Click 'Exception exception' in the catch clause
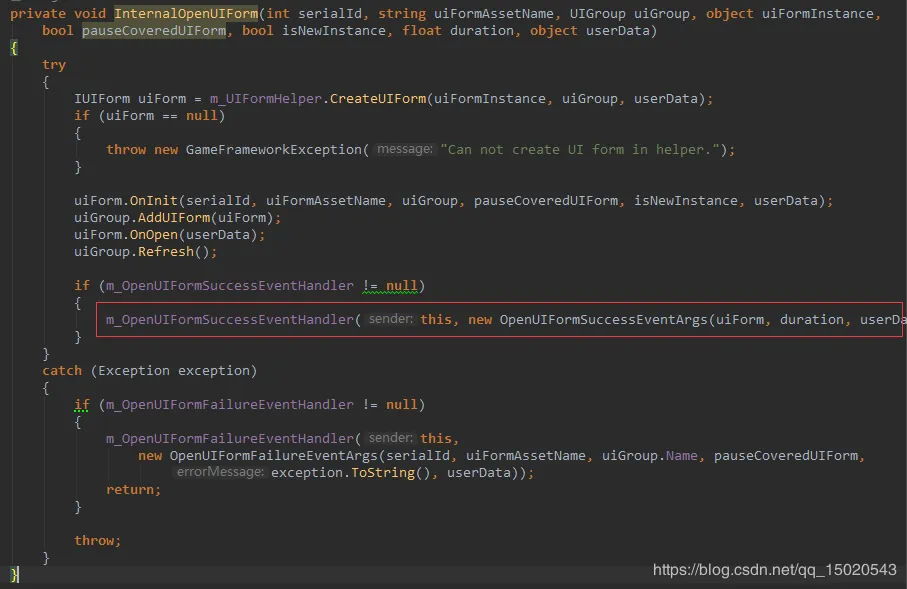This screenshot has width=907, height=589. 174,371
